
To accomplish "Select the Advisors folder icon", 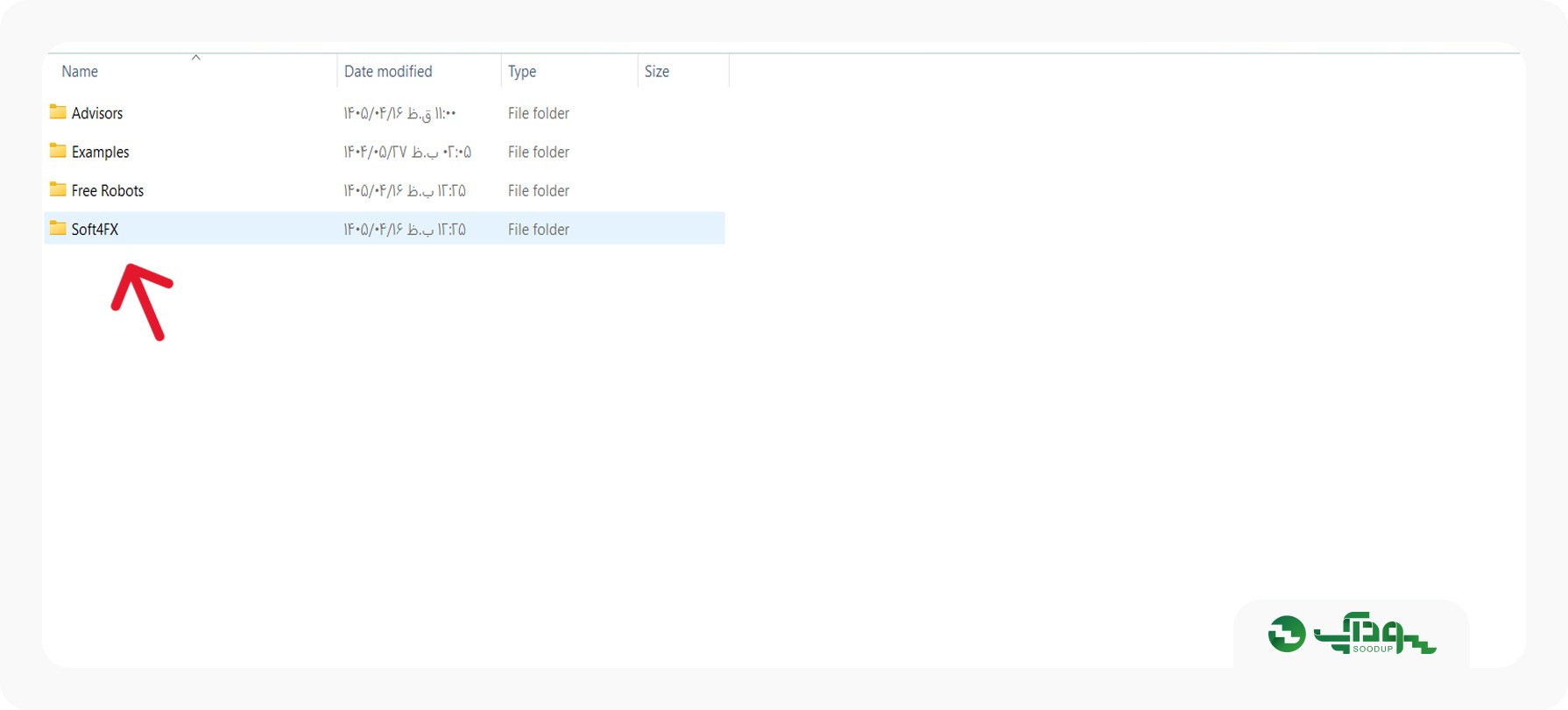I will coord(58,112).
